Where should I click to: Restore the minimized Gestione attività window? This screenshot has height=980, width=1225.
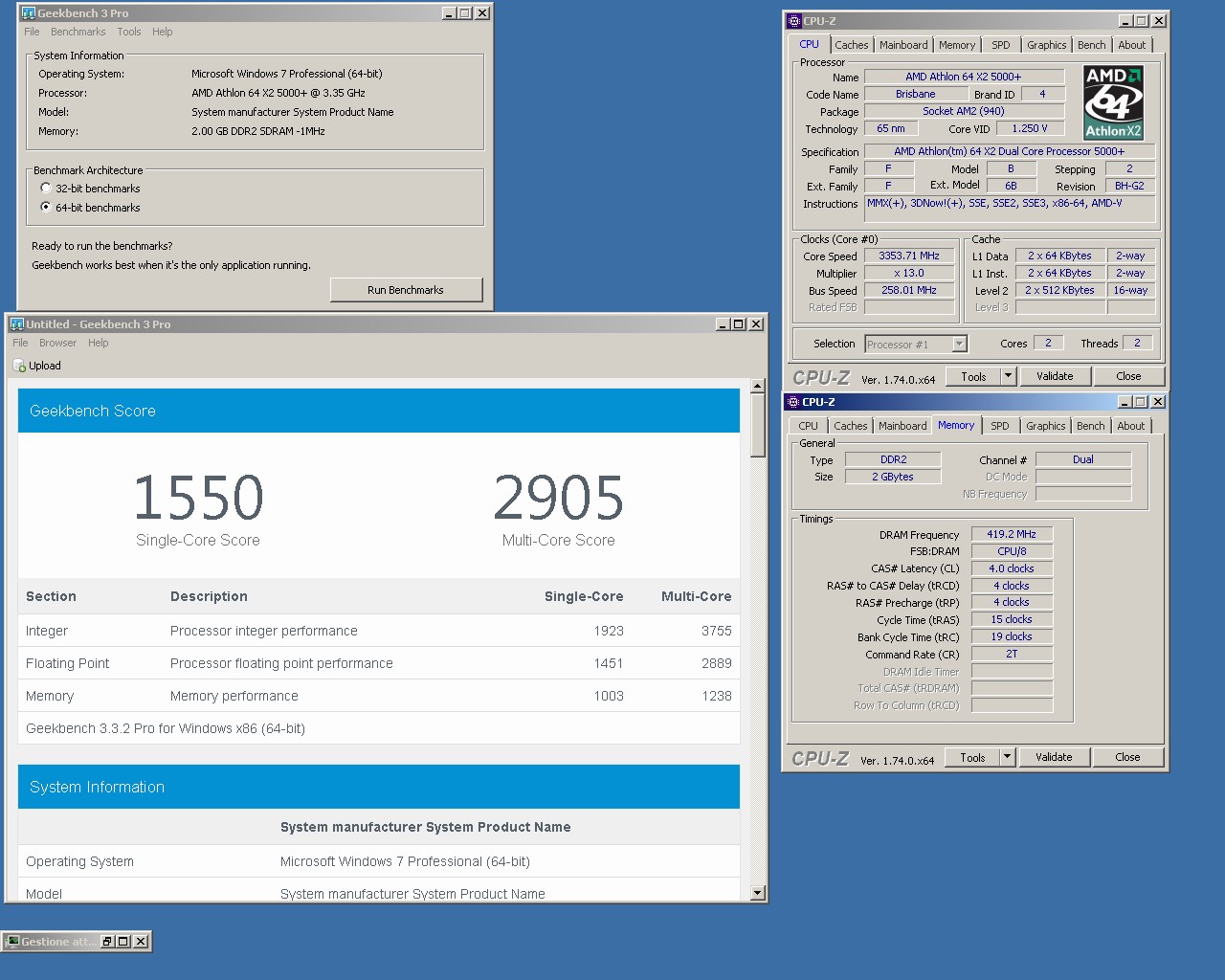[107, 942]
